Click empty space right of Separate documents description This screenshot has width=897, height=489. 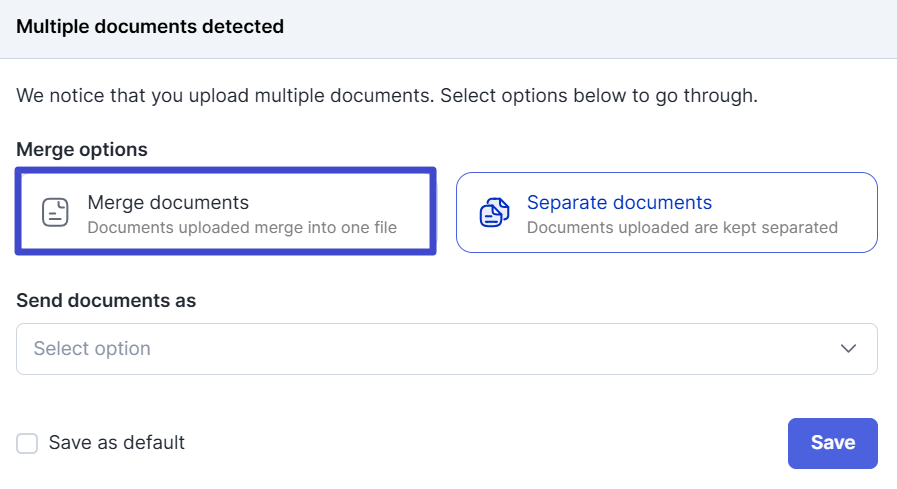point(857,227)
